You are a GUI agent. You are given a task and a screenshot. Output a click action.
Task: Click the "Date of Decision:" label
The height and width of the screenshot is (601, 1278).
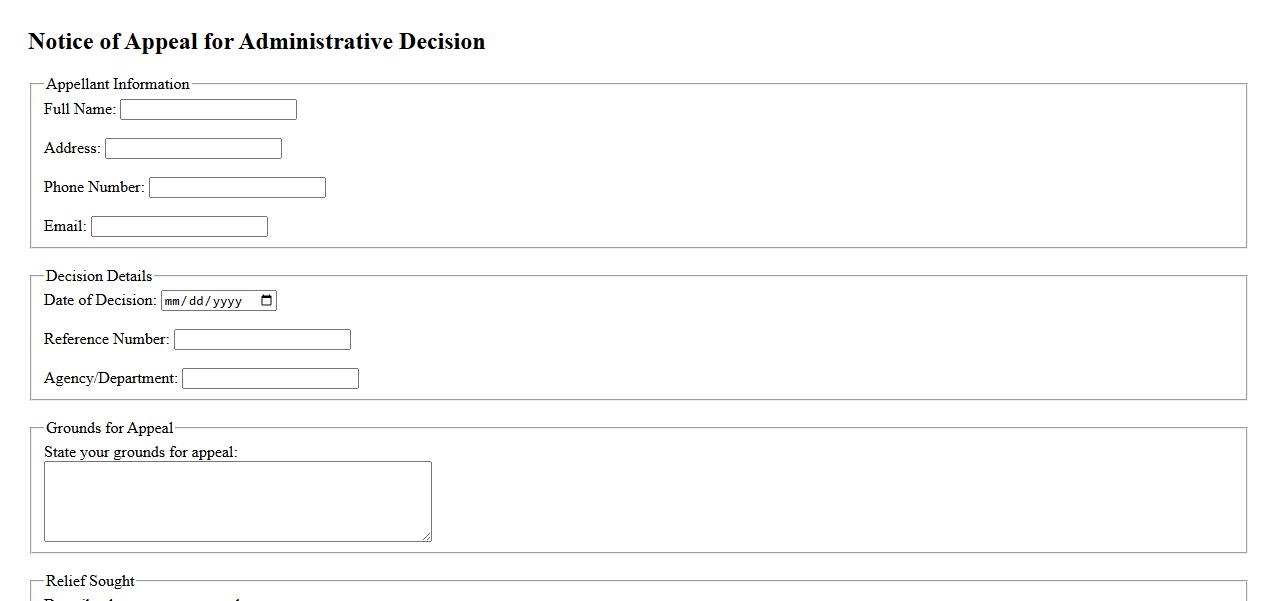point(100,300)
